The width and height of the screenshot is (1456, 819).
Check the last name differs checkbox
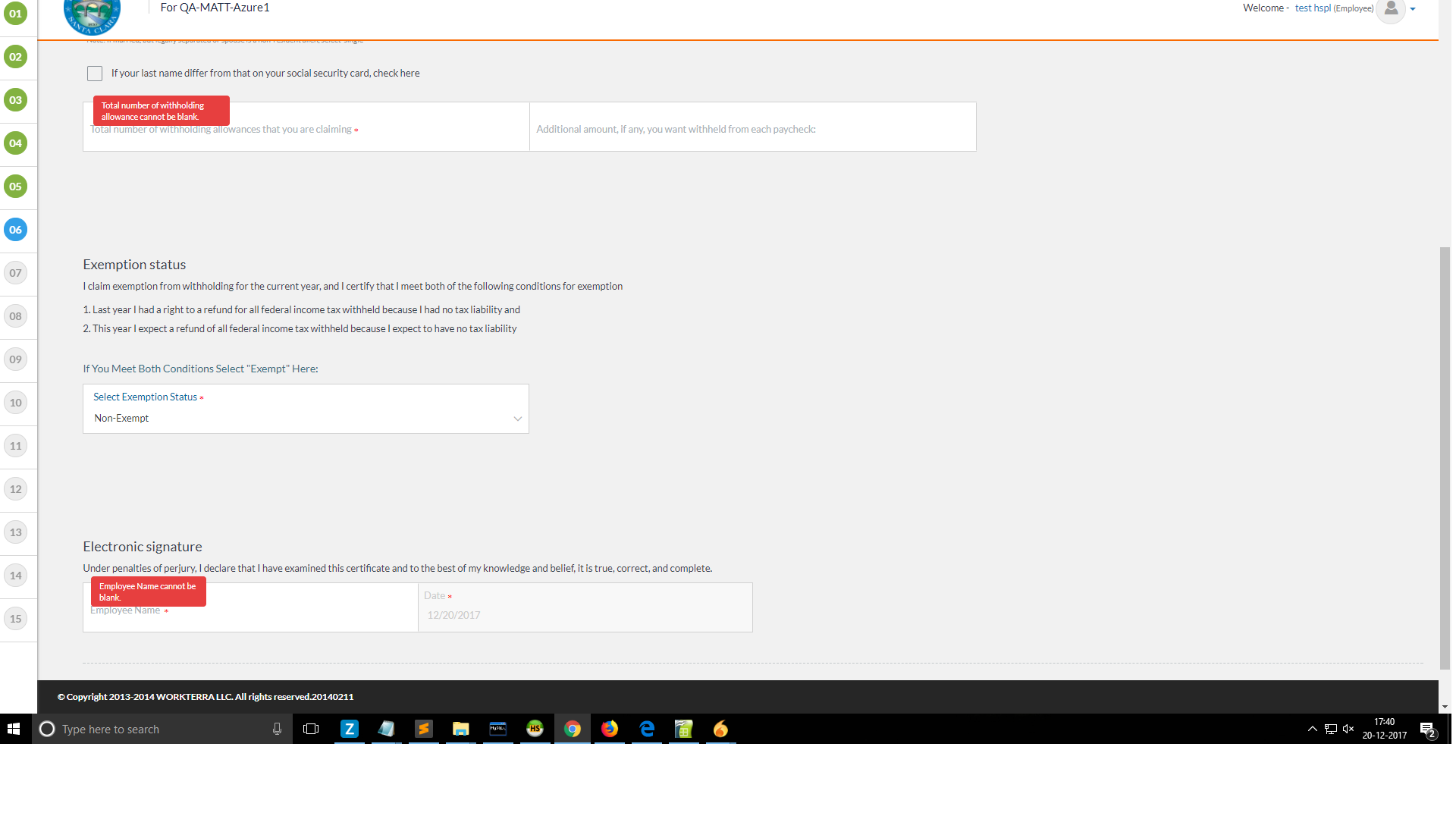[95, 74]
